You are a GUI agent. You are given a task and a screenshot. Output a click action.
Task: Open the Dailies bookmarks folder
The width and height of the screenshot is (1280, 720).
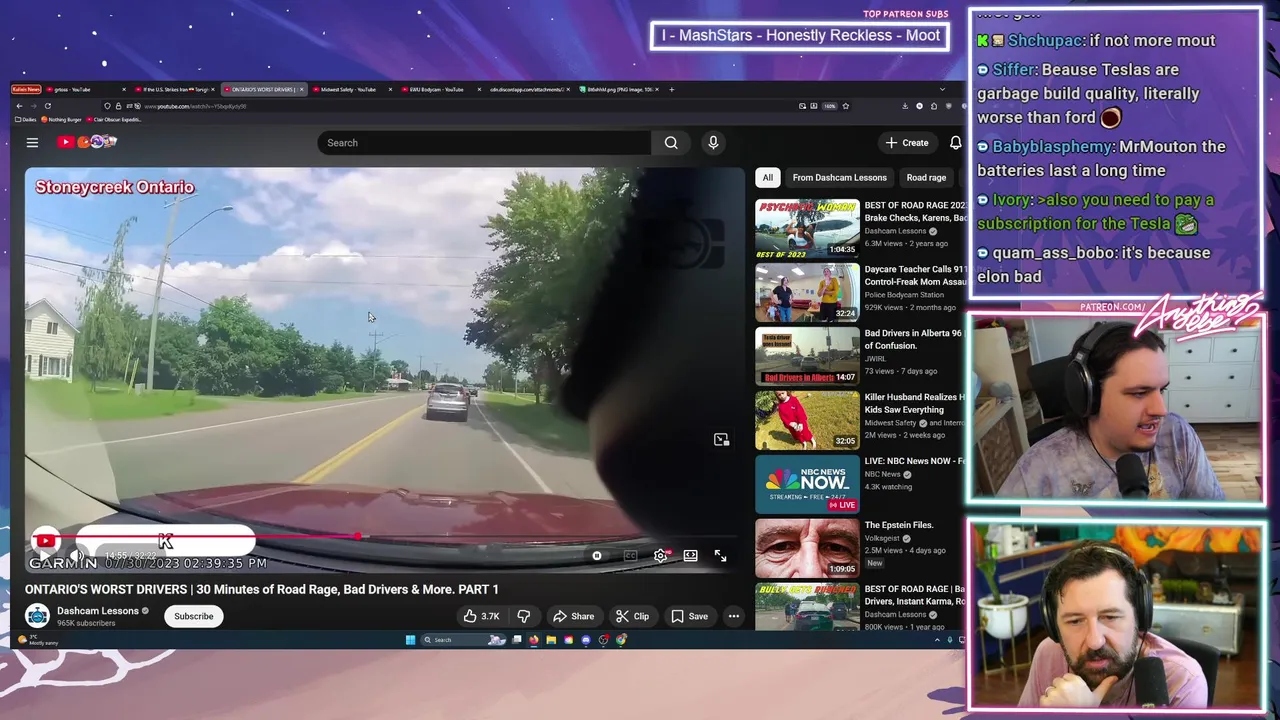click(25, 120)
